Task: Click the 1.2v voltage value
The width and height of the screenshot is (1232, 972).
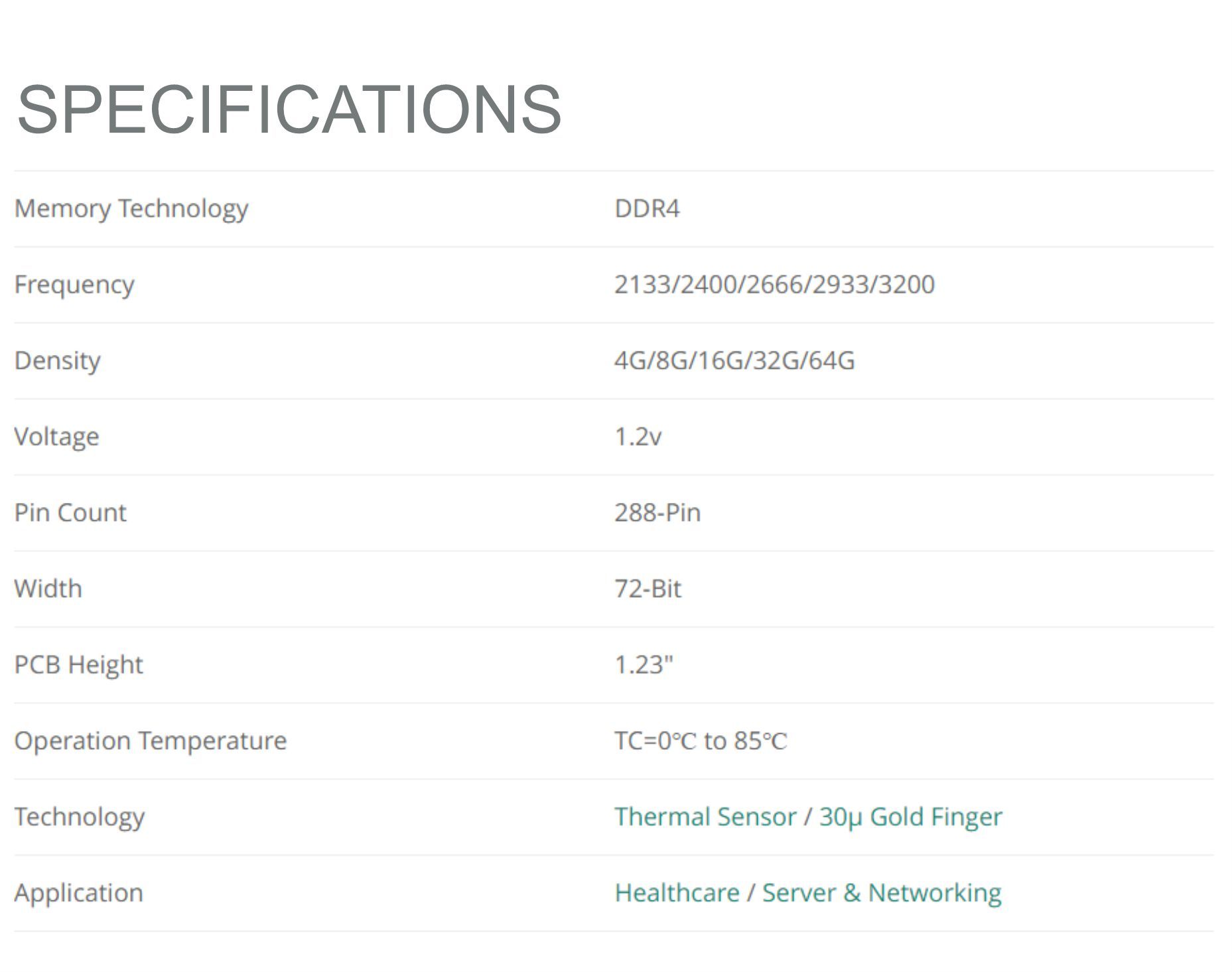Action: 638,437
